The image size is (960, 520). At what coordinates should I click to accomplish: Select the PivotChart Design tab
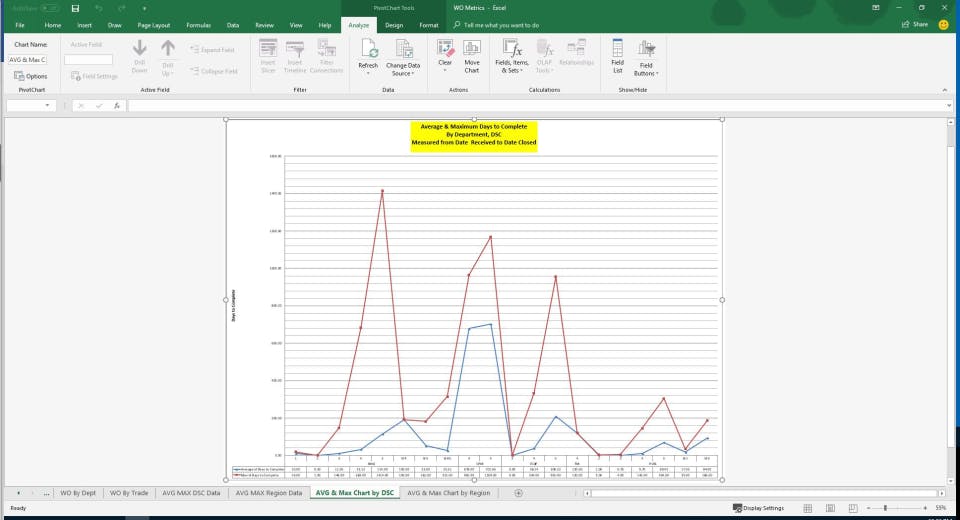394,25
